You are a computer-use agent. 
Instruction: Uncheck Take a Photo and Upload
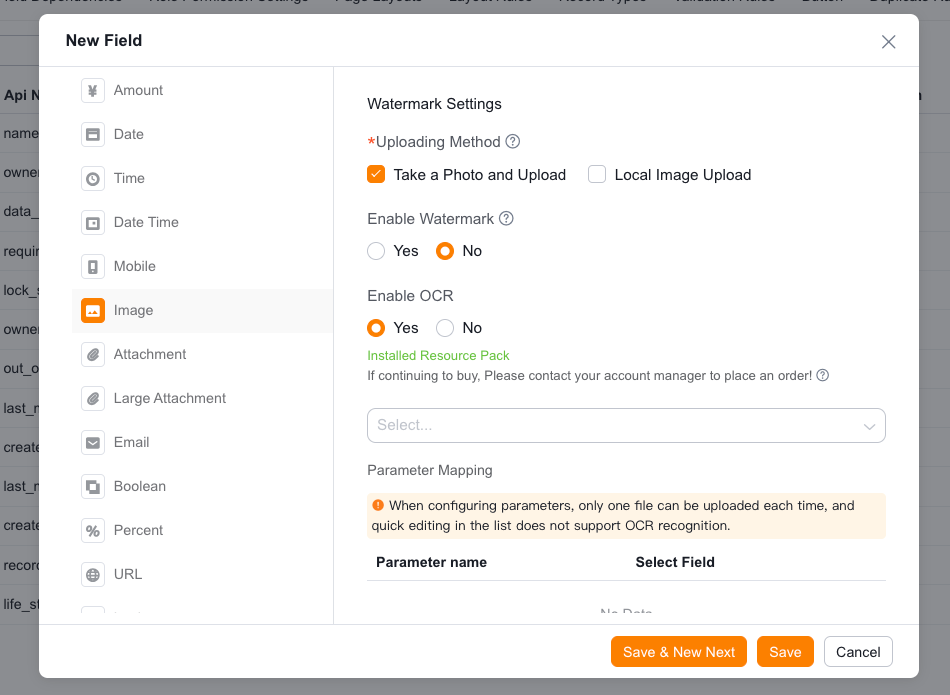[x=376, y=175]
